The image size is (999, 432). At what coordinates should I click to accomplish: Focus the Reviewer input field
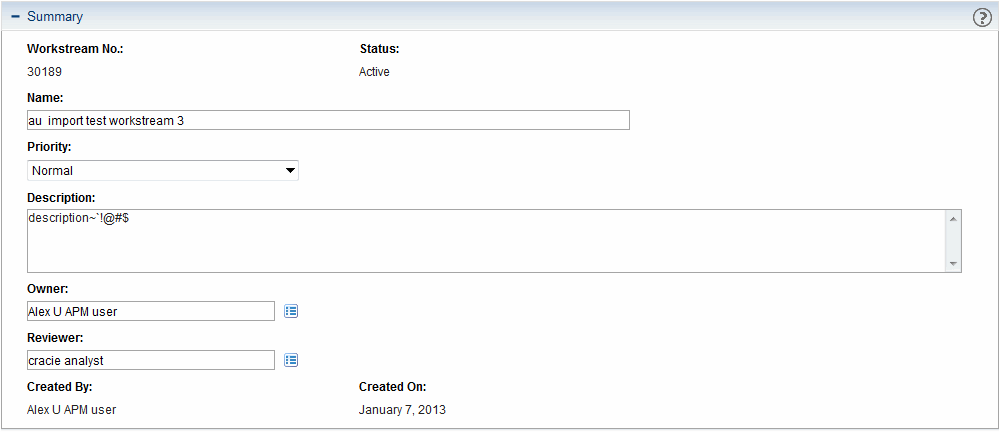(151, 360)
